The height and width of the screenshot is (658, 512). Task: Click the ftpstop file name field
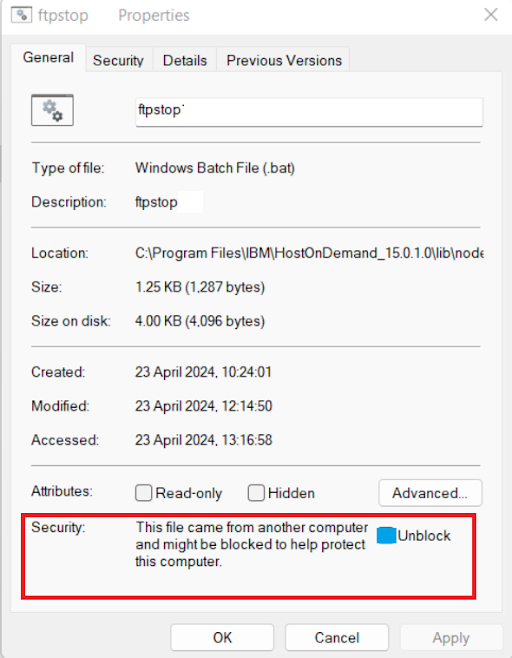[309, 112]
